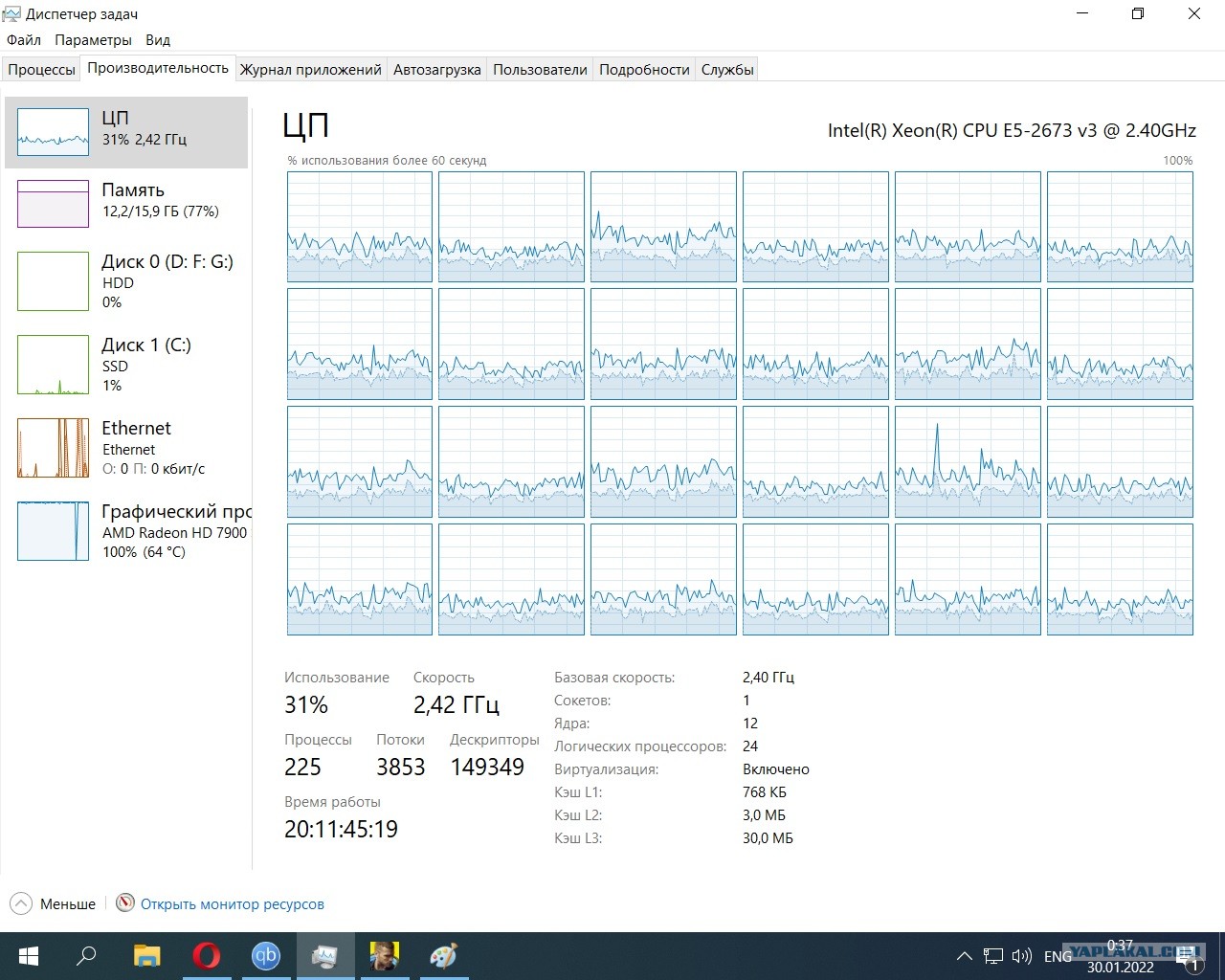1225x980 pixels.
Task: Select the Графический процессор mini graph
Action: (x=53, y=531)
